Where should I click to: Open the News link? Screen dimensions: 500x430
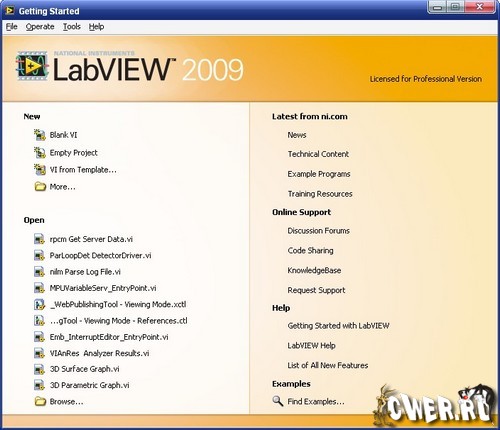tap(297, 135)
